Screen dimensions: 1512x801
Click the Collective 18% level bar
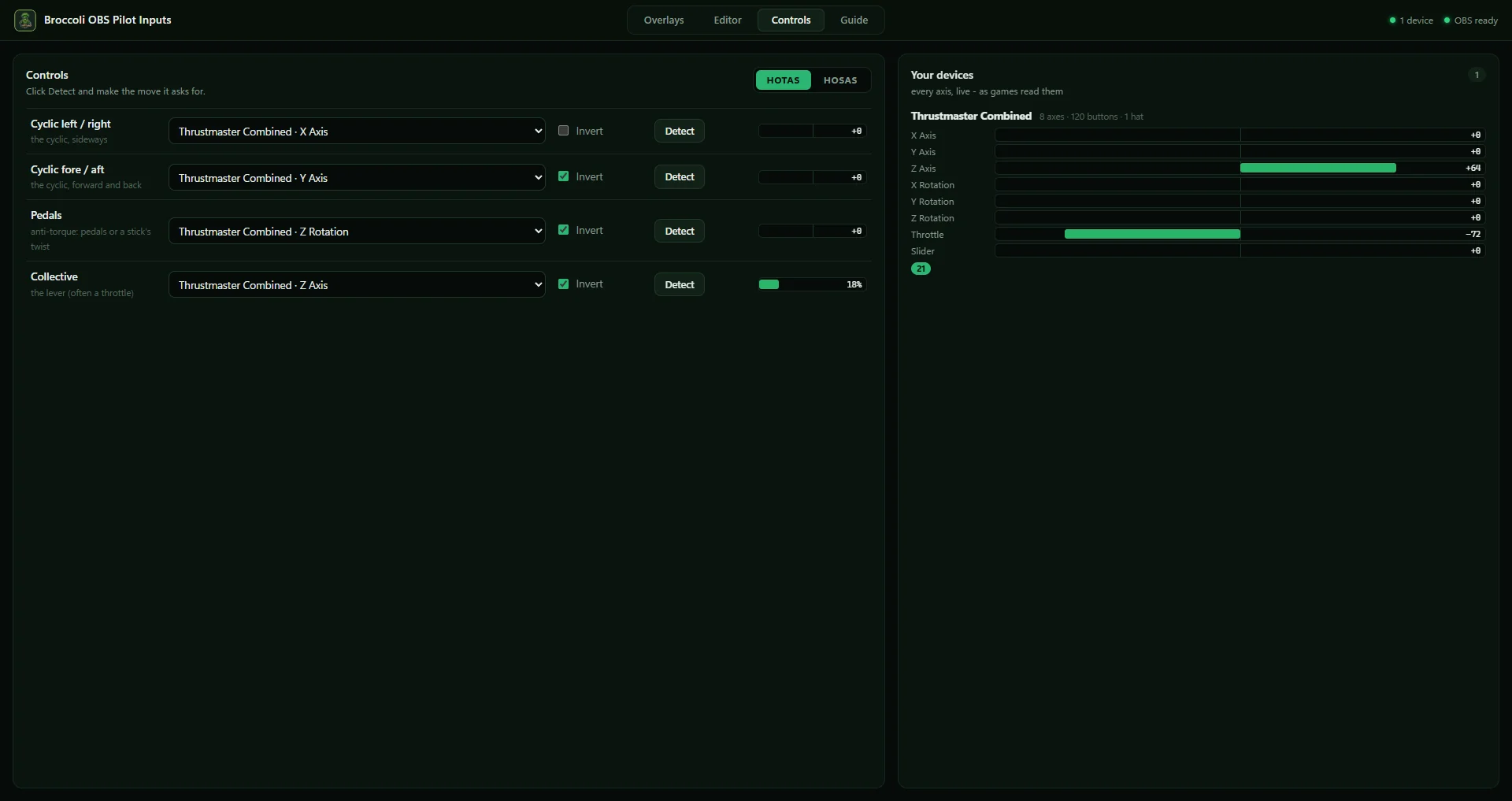(x=813, y=284)
